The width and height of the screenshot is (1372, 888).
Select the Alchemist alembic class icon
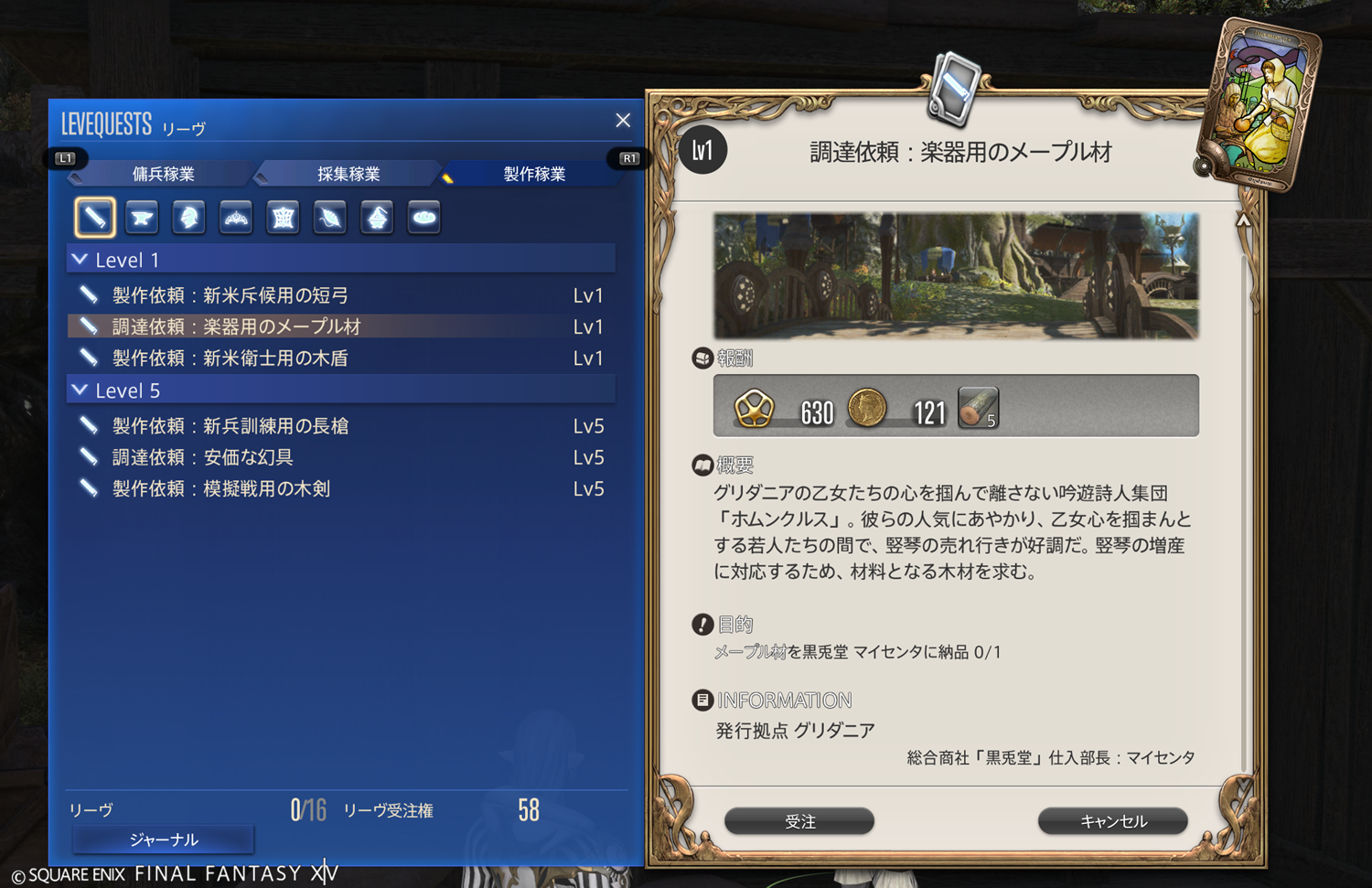377,218
